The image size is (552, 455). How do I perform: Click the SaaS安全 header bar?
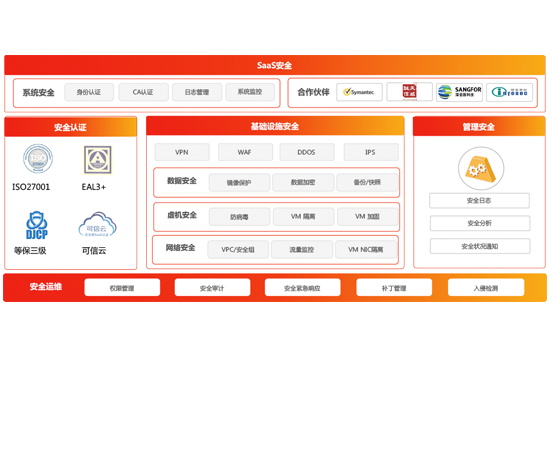(275, 65)
